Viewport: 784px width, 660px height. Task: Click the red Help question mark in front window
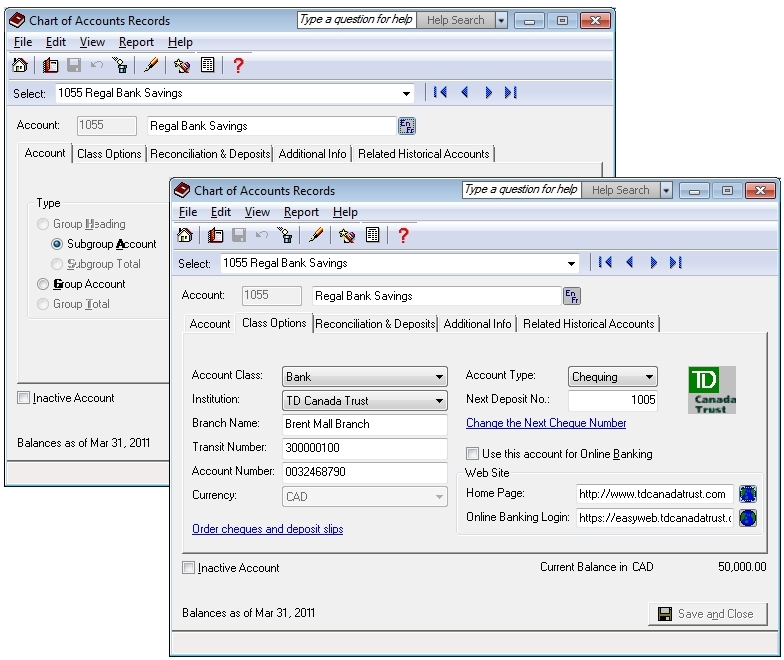(x=403, y=236)
